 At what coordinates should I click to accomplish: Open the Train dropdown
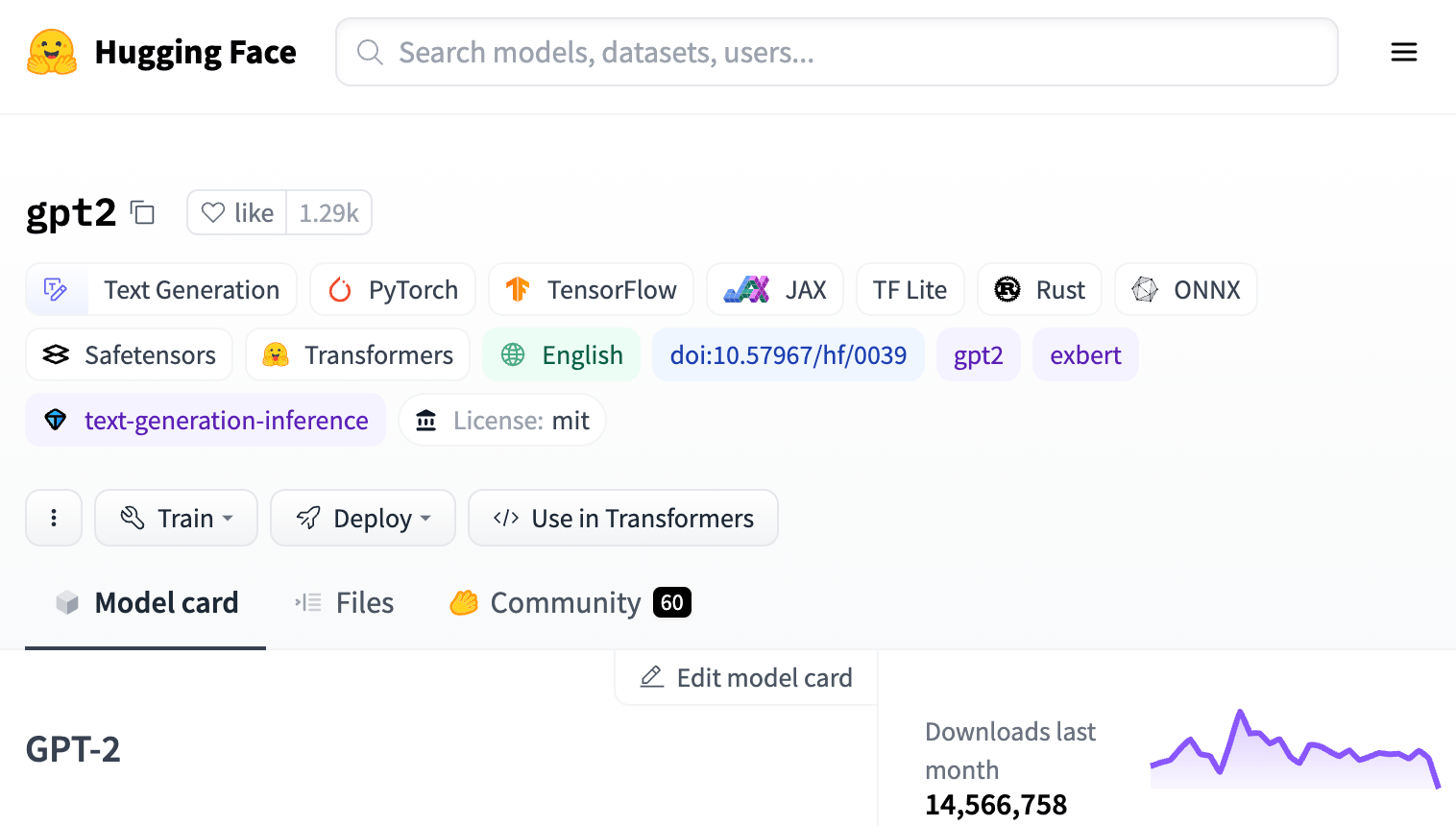click(176, 518)
